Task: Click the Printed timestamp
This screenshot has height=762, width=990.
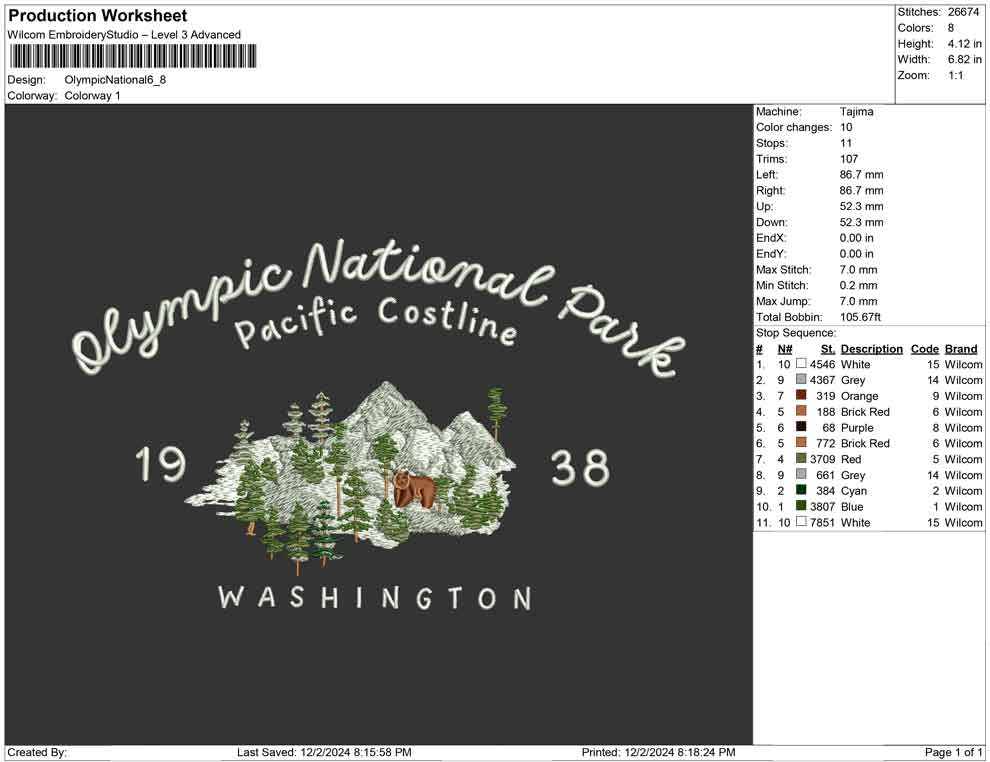Action: [658, 752]
